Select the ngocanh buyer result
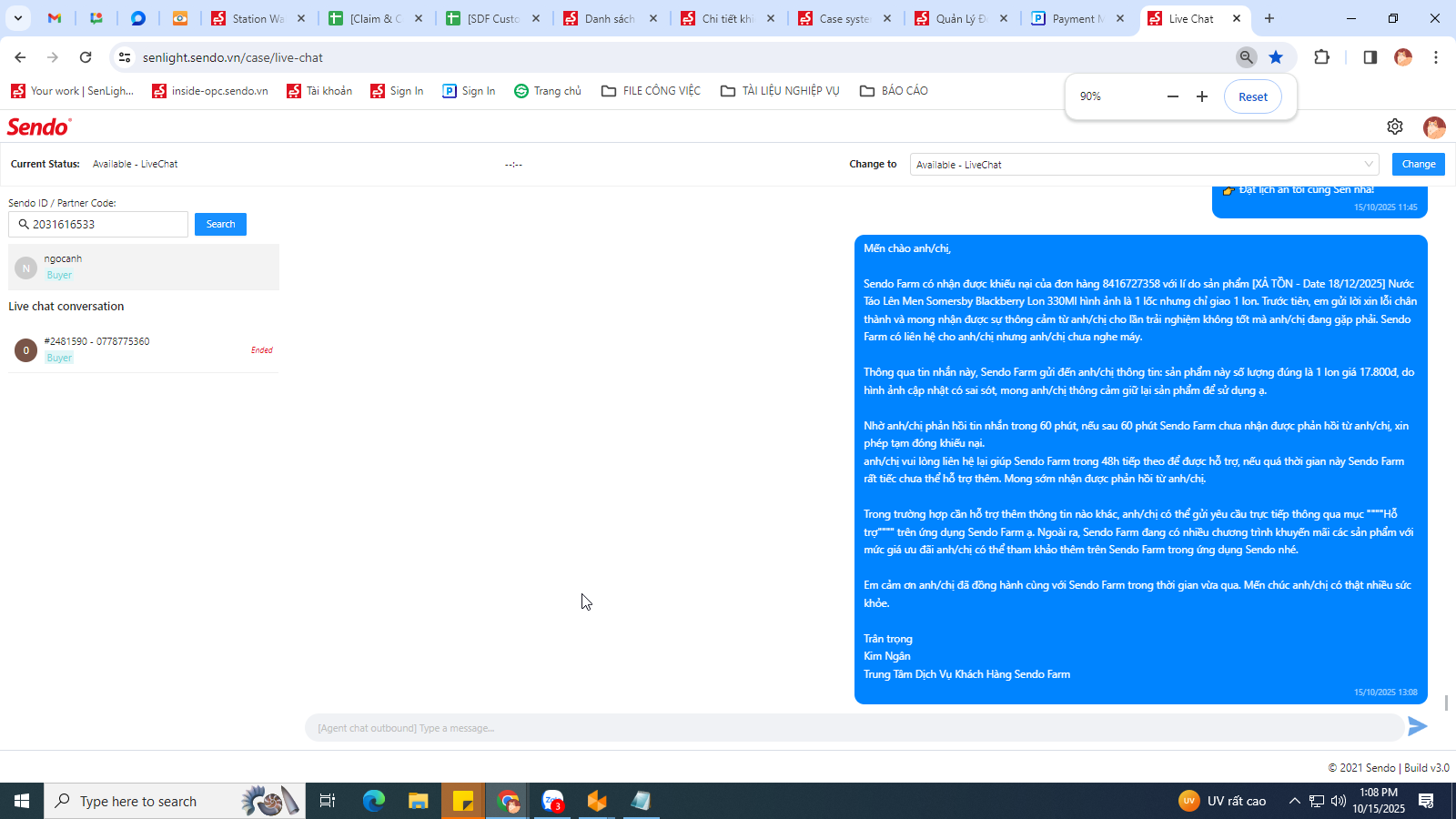The height and width of the screenshot is (819, 1456). click(144, 267)
